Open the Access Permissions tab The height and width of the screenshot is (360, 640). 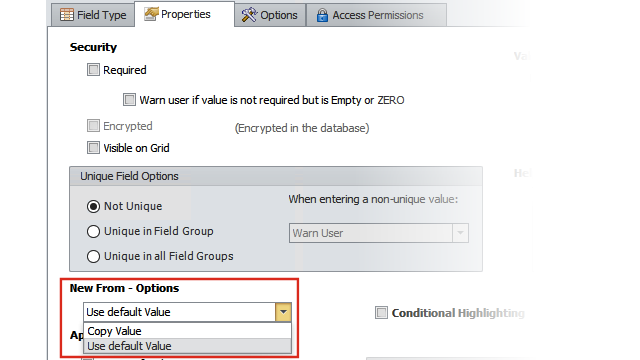pyautogui.click(x=376, y=15)
